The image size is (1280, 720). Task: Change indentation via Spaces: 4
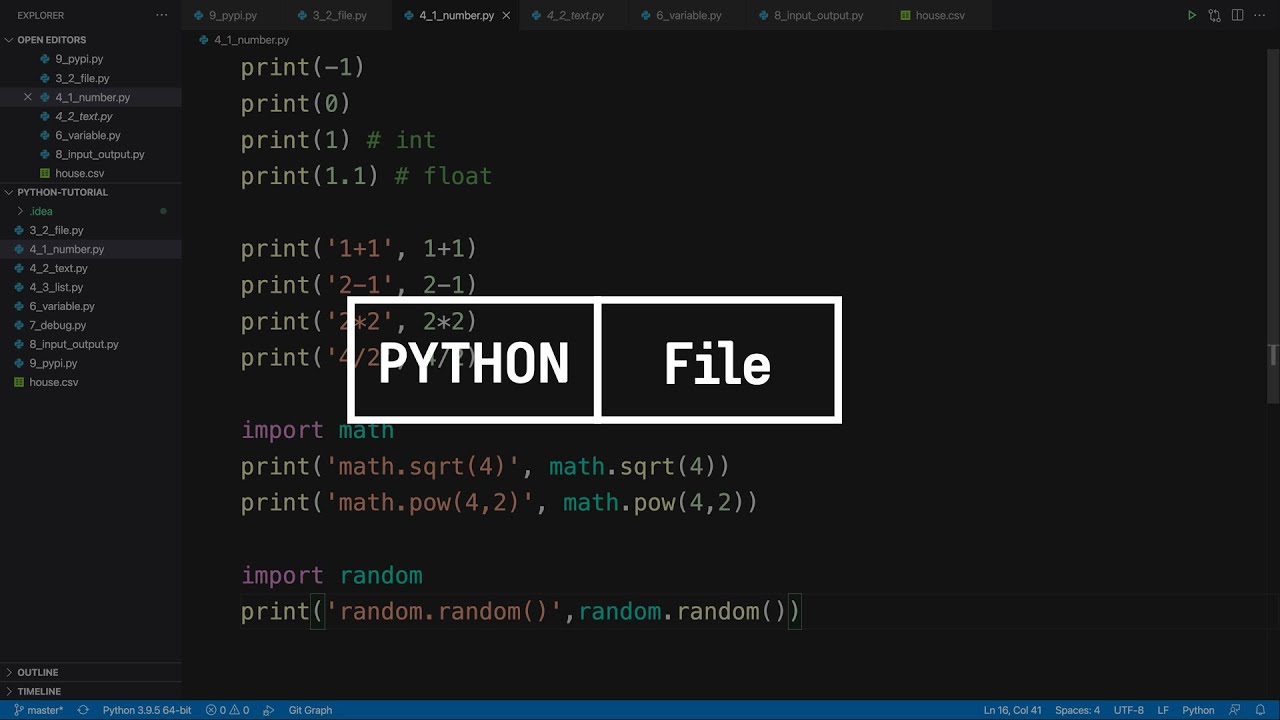point(1077,710)
